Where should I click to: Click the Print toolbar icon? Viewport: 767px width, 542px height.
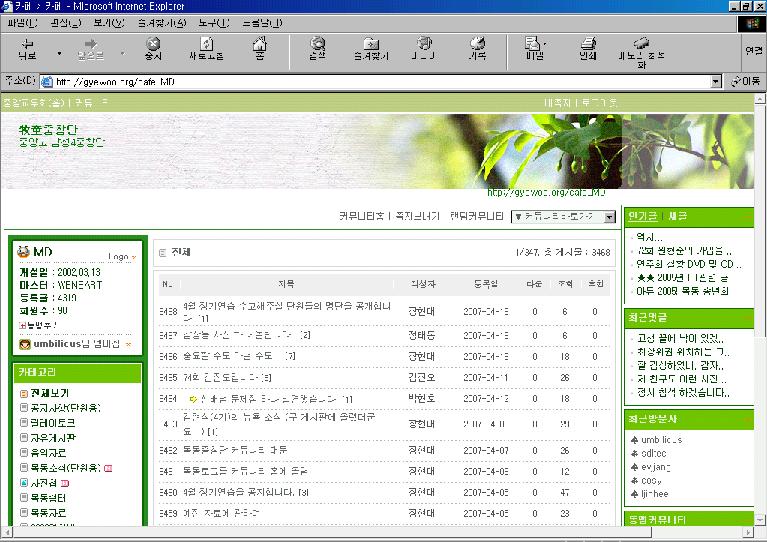point(588,49)
